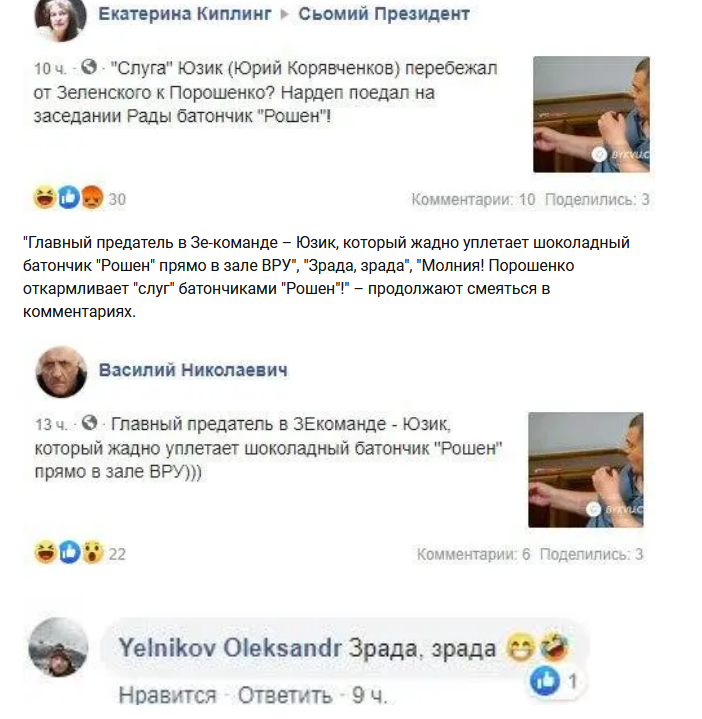
Task: Open the Екатерина Киплинг name link
Action: pyautogui.click(x=185, y=14)
